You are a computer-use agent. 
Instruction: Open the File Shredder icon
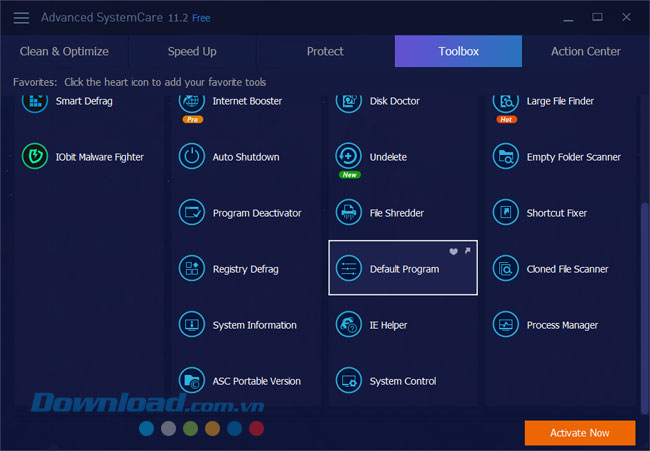(349, 212)
